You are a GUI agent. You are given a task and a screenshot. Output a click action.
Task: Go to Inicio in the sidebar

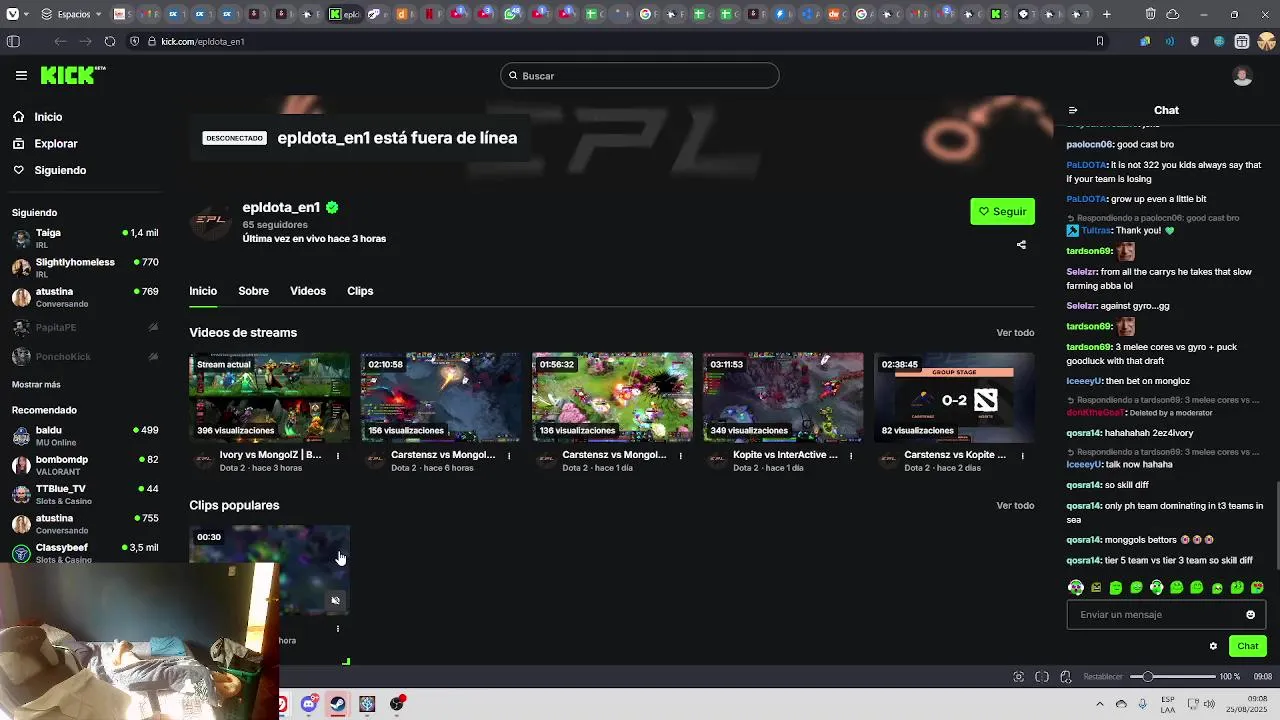(48, 117)
